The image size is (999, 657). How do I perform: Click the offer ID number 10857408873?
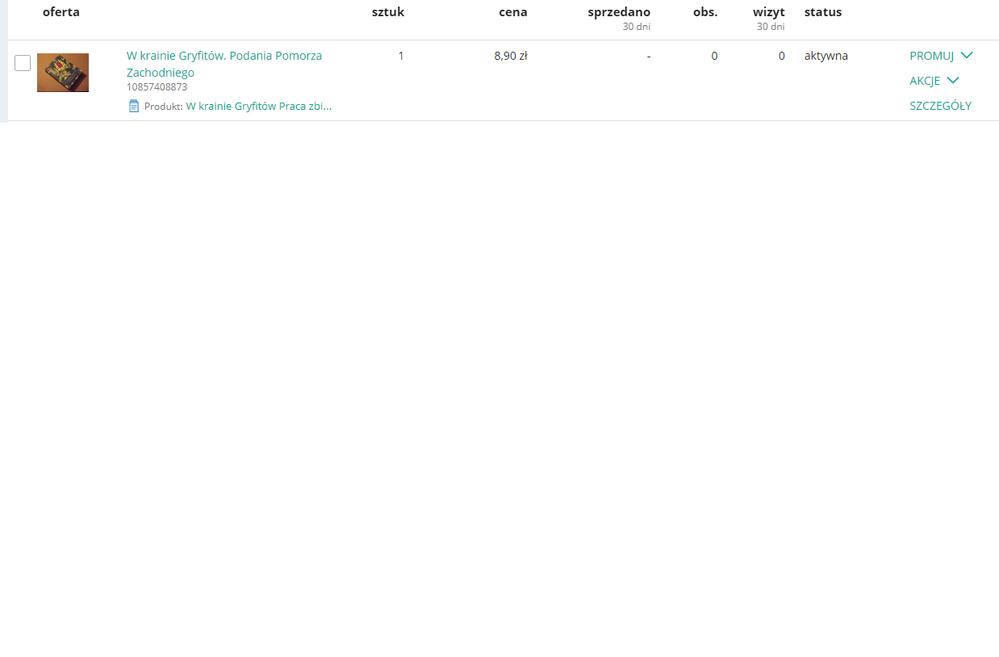coord(157,88)
